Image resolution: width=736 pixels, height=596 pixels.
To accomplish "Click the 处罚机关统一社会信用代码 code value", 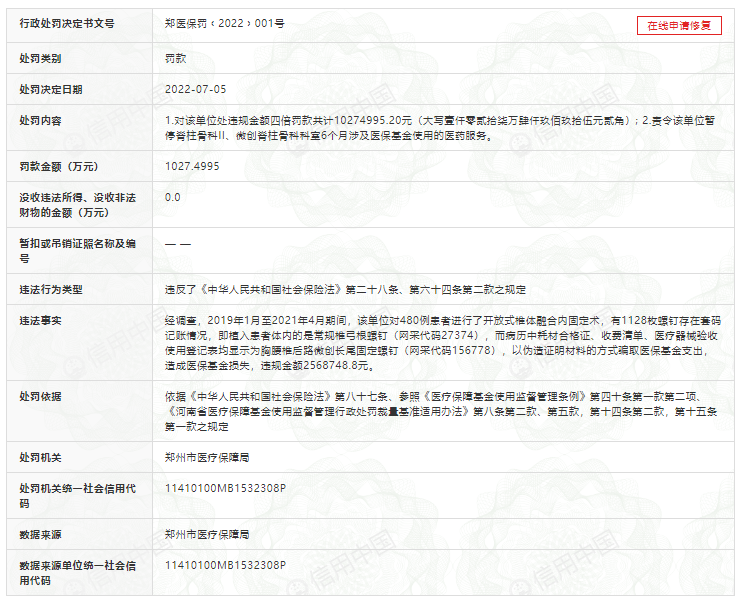I will tap(225, 488).
